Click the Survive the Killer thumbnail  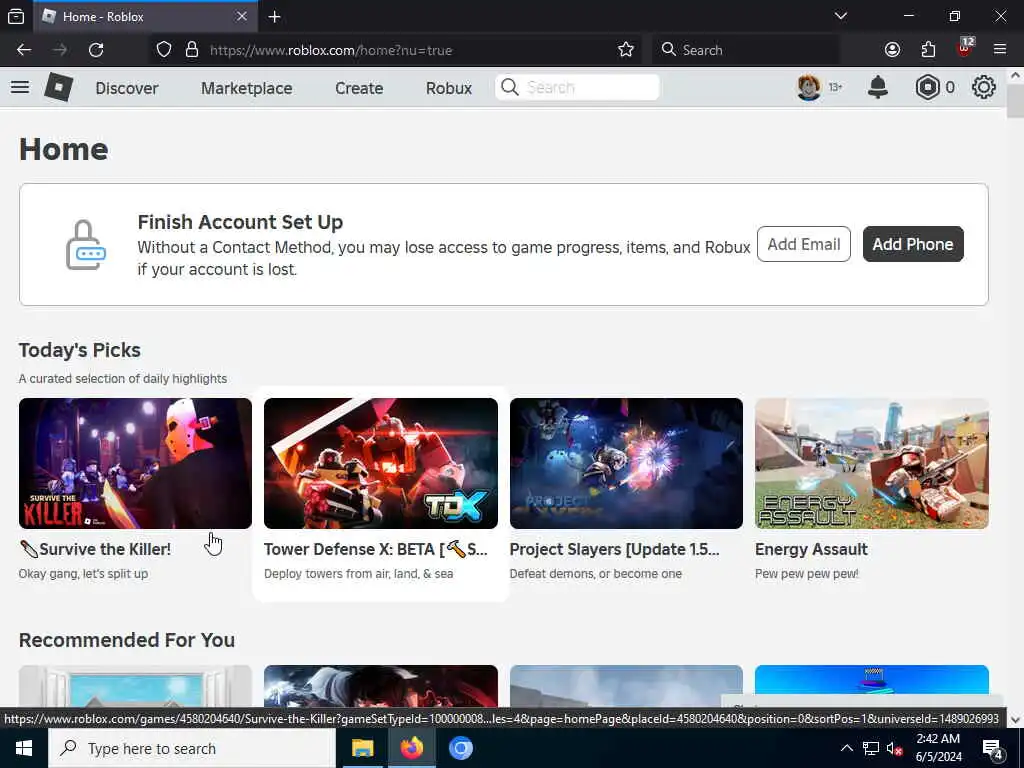pyautogui.click(x=135, y=463)
